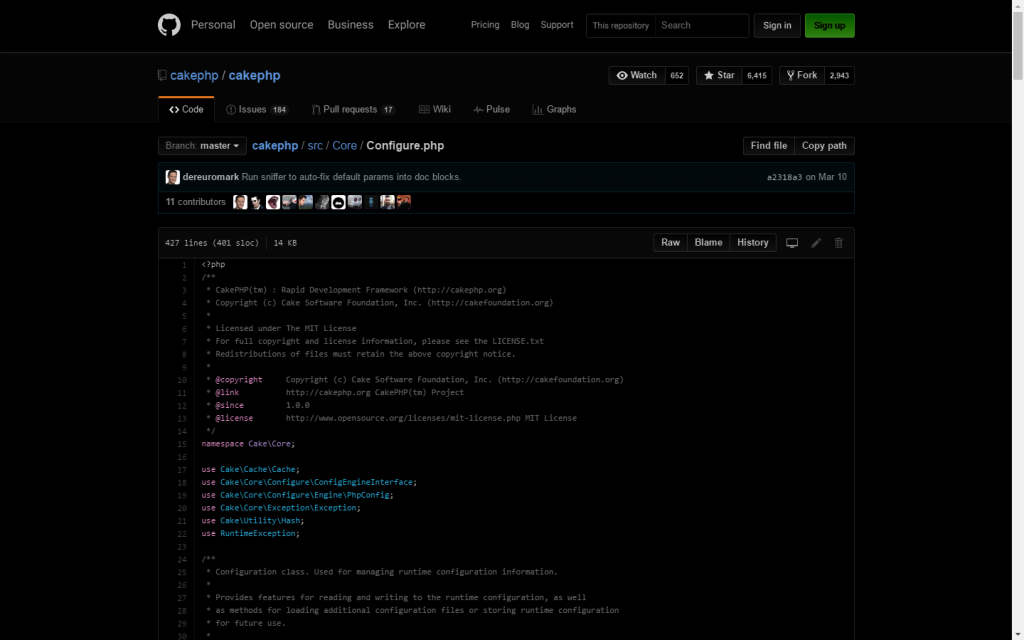This screenshot has width=1024, height=640.
Task: Open the Pulse tab
Action: [x=492, y=110]
